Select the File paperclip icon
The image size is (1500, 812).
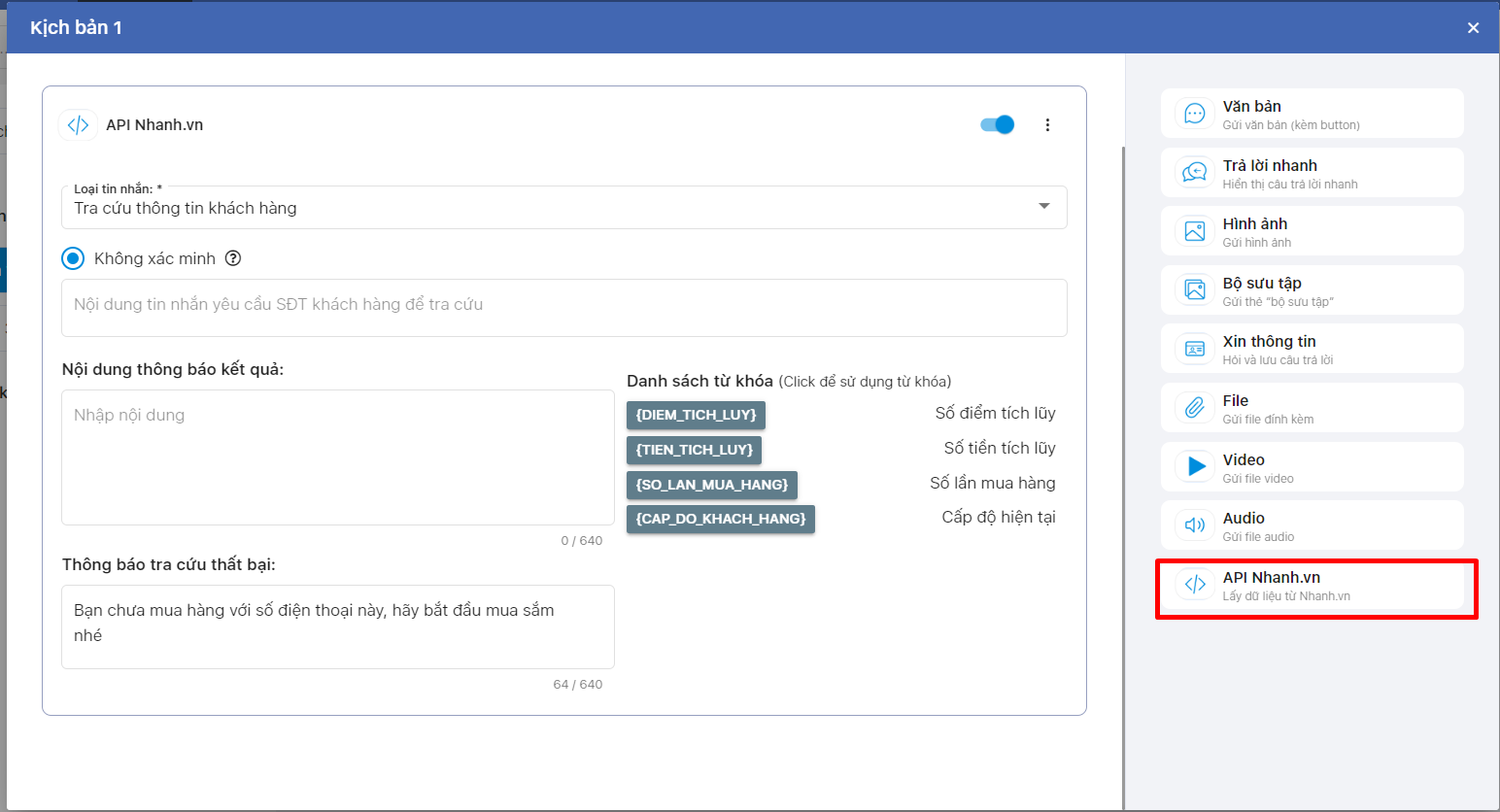(1195, 408)
